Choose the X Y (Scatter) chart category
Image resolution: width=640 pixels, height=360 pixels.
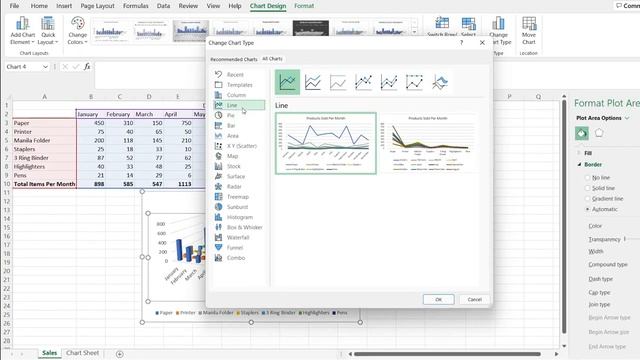[239, 146]
